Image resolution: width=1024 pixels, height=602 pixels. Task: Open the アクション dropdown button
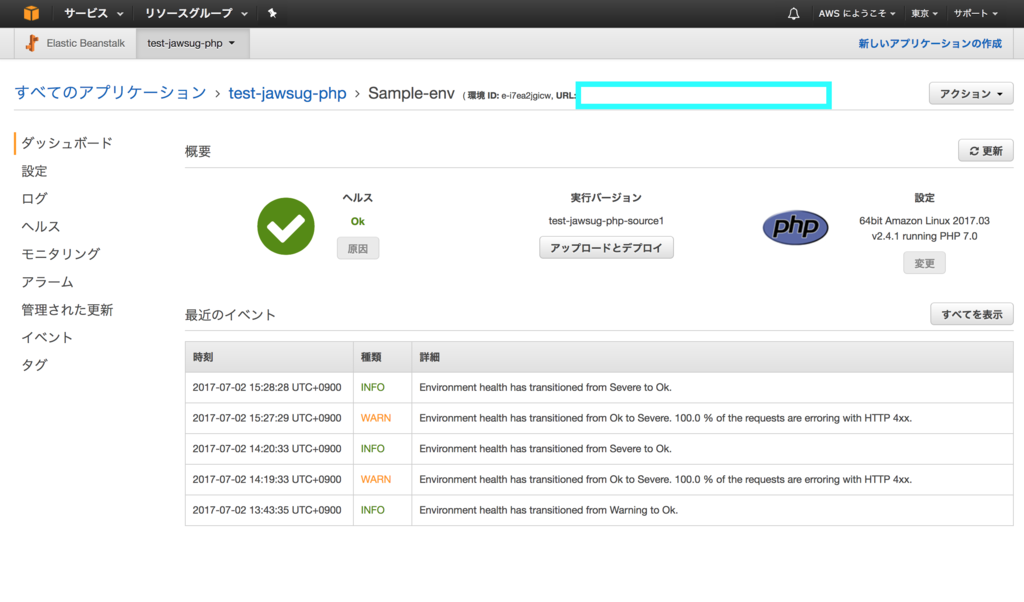[x=971, y=93]
